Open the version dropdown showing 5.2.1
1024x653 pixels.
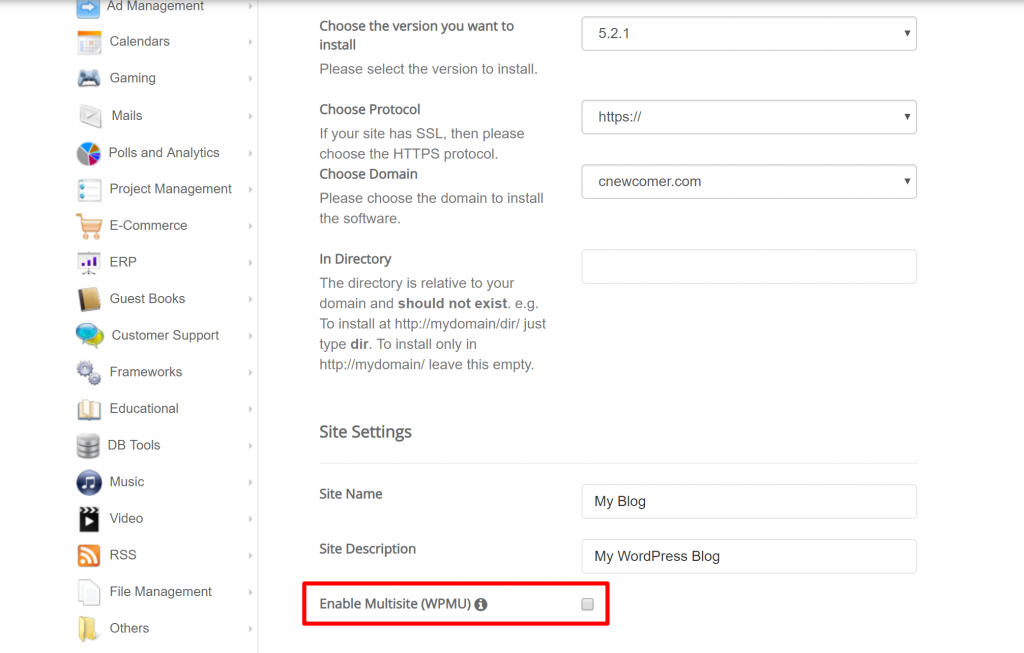click(x=748, y=33)
